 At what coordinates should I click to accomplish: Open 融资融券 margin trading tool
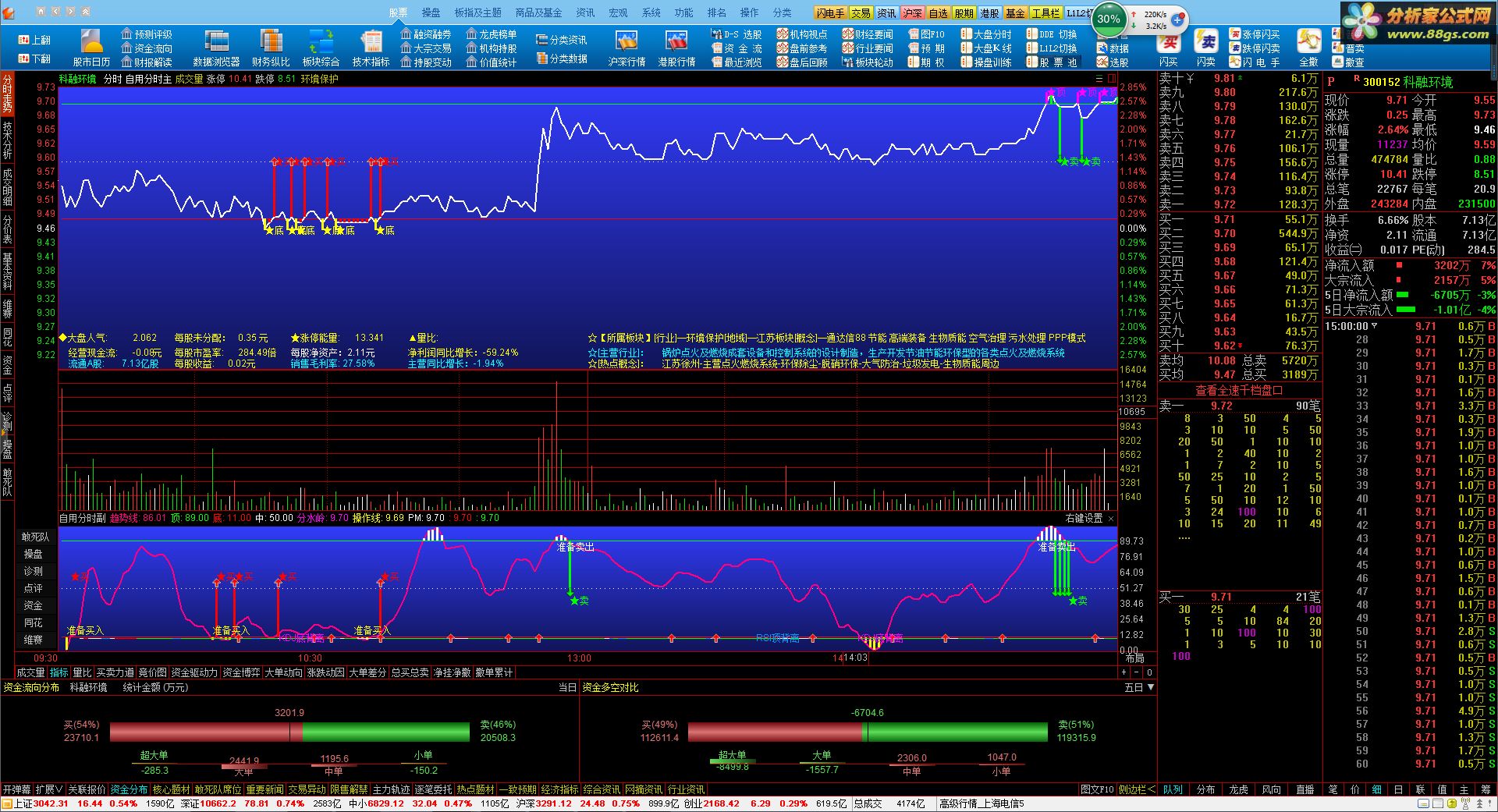point(426,34)
